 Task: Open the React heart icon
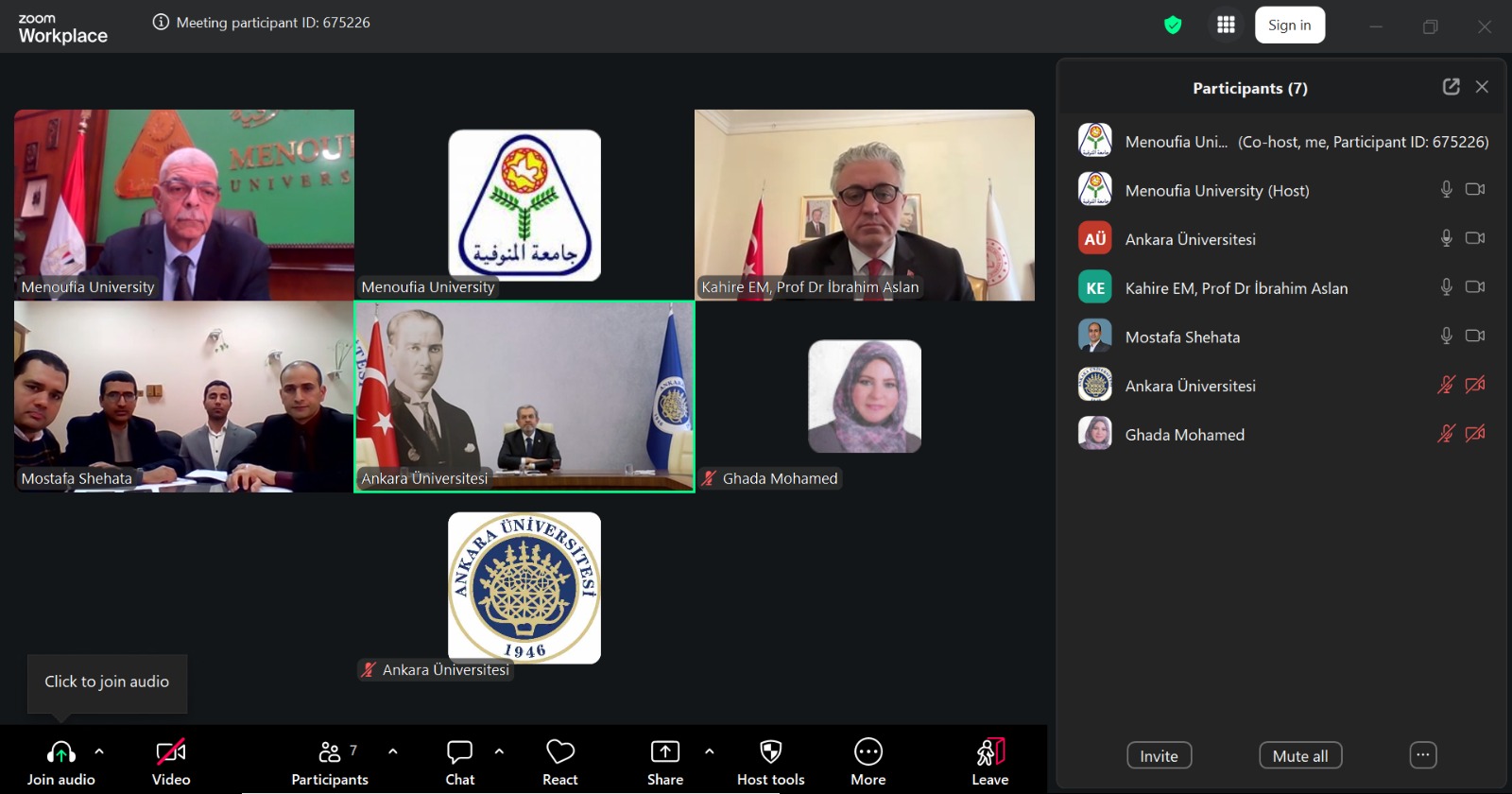click(x=559, y=752)
